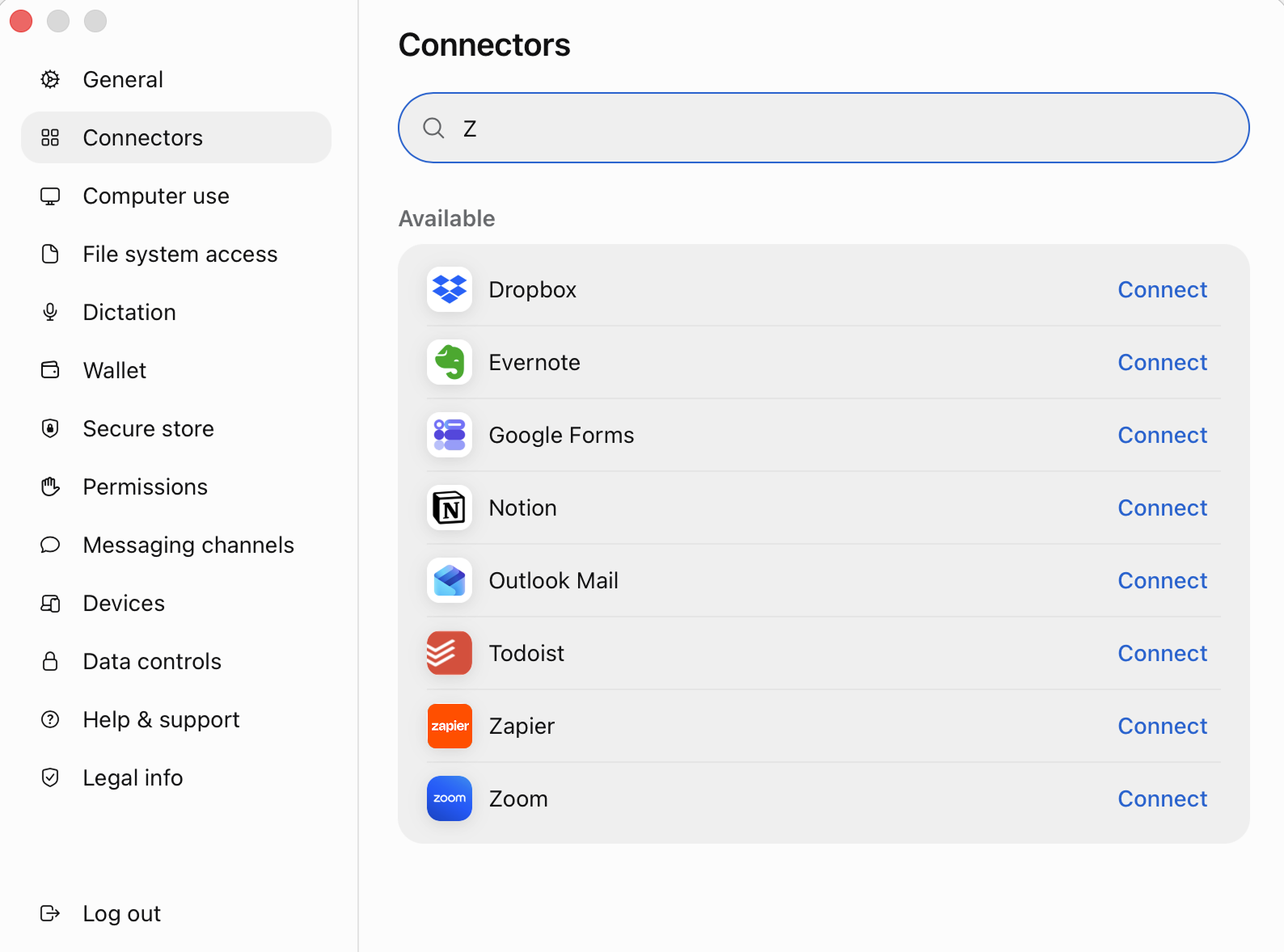Screen dimensions: 1284x952
Task: Click the Todoist red icon
Action: point(450,653)
